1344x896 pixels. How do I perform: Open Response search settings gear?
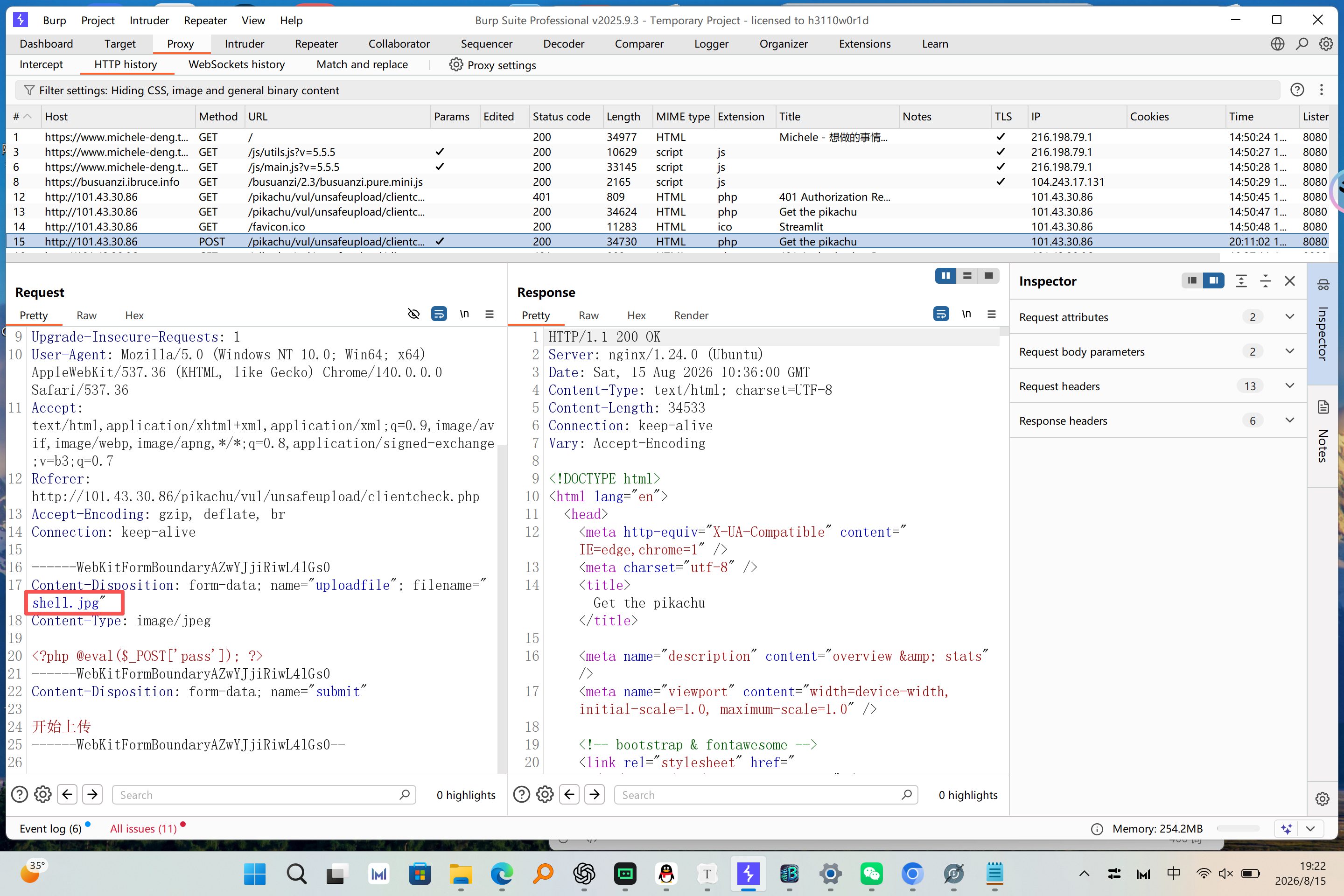pos(545,794)
